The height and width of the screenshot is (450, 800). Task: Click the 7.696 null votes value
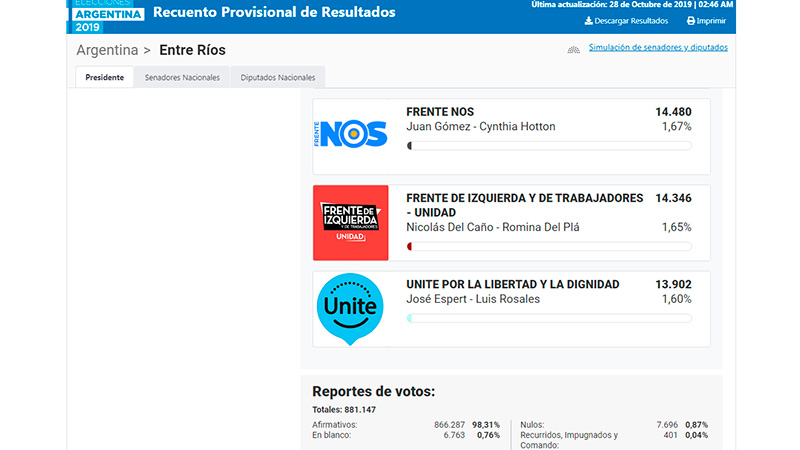pyautogui.click(x=667, y=424)
